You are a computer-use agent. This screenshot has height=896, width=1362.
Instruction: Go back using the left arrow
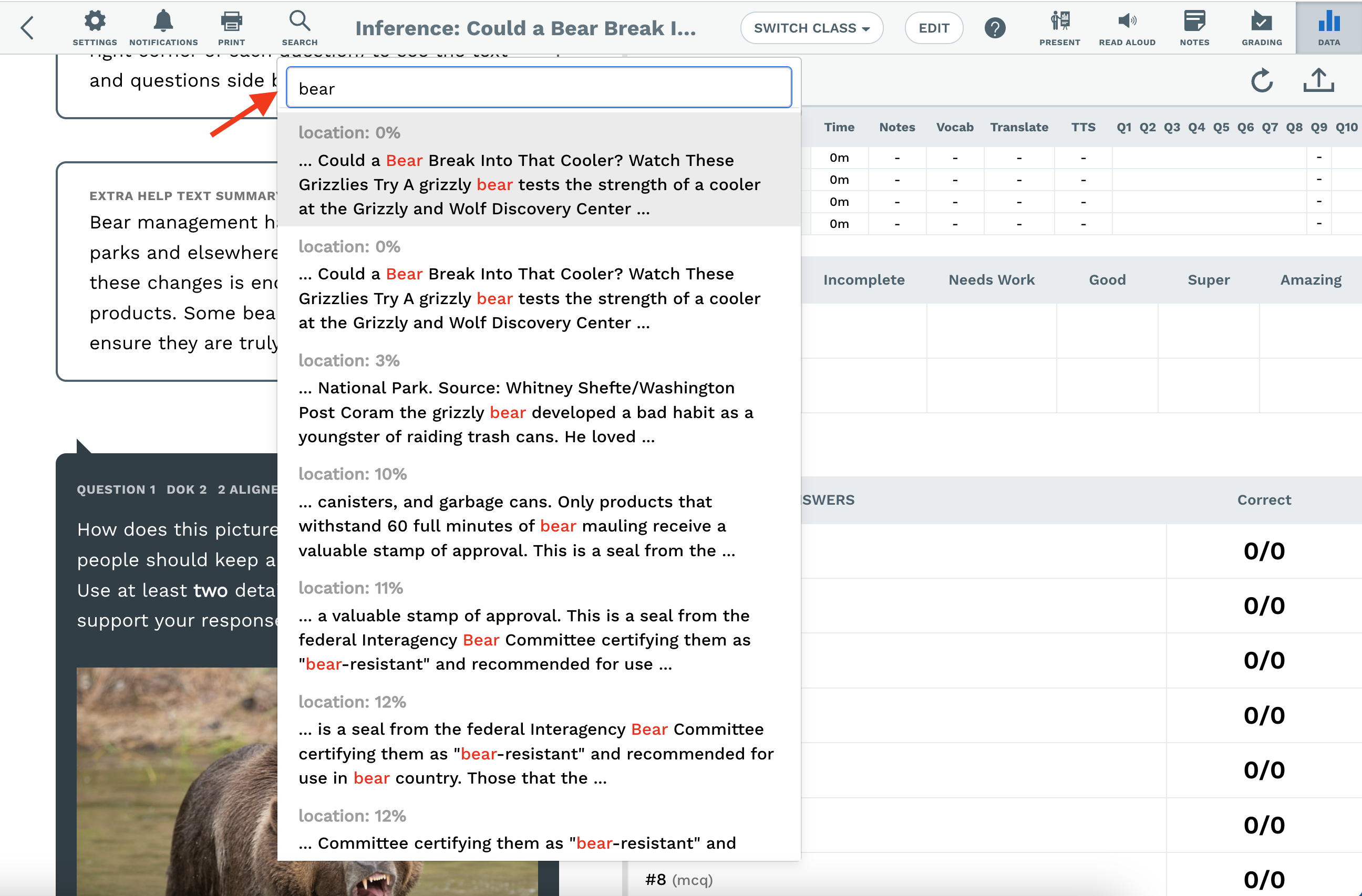coord(27,27)
